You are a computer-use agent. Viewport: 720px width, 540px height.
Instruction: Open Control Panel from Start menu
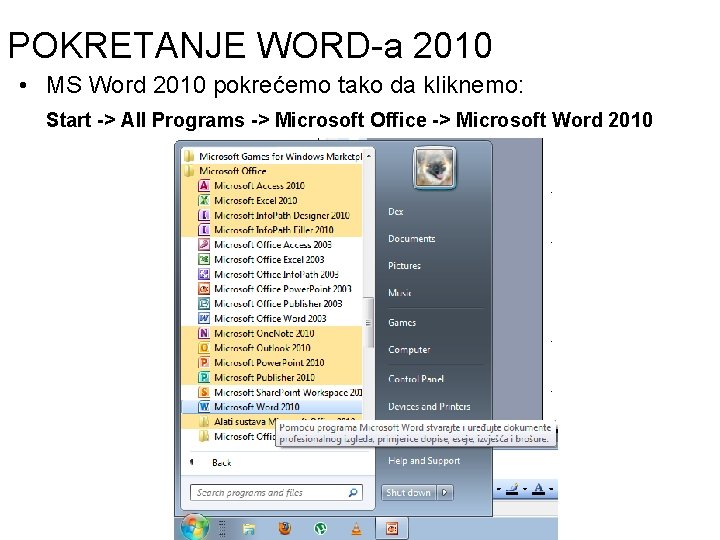[416, 379]
